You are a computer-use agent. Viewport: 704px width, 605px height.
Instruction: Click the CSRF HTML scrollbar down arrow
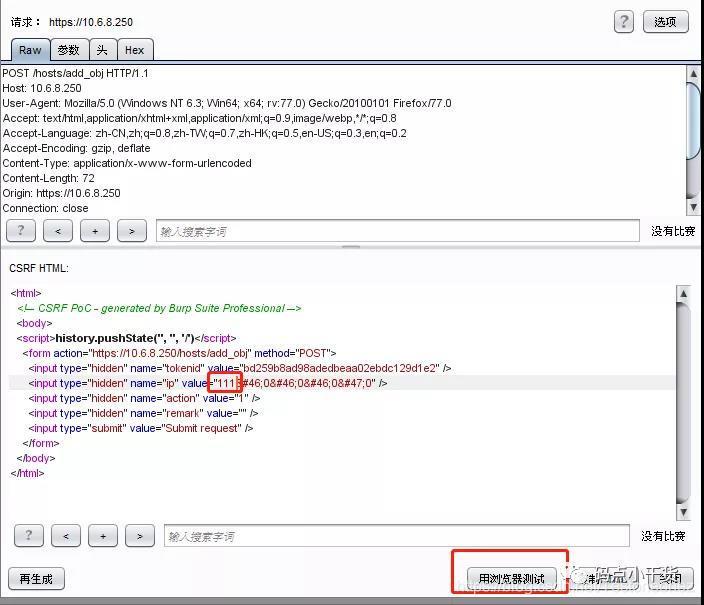(x=683, y=512)
